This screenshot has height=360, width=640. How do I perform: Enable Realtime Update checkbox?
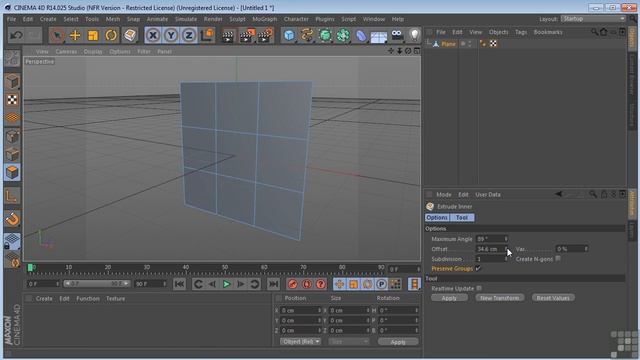[x=479, y=288]
